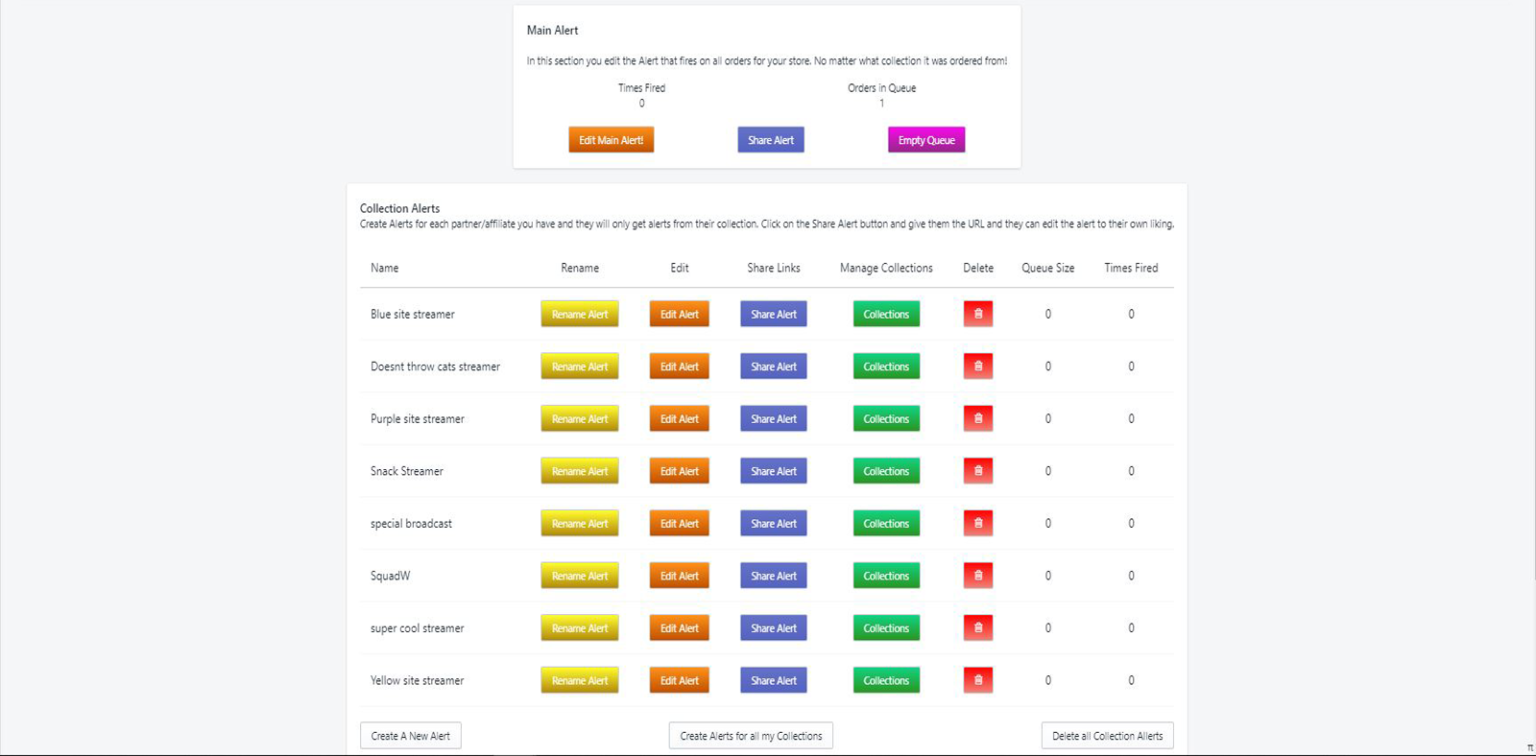The height and width of the screenshot is (756, 1536).
Task: Rename the super cool streamer alert
Action: pos(580,628)
